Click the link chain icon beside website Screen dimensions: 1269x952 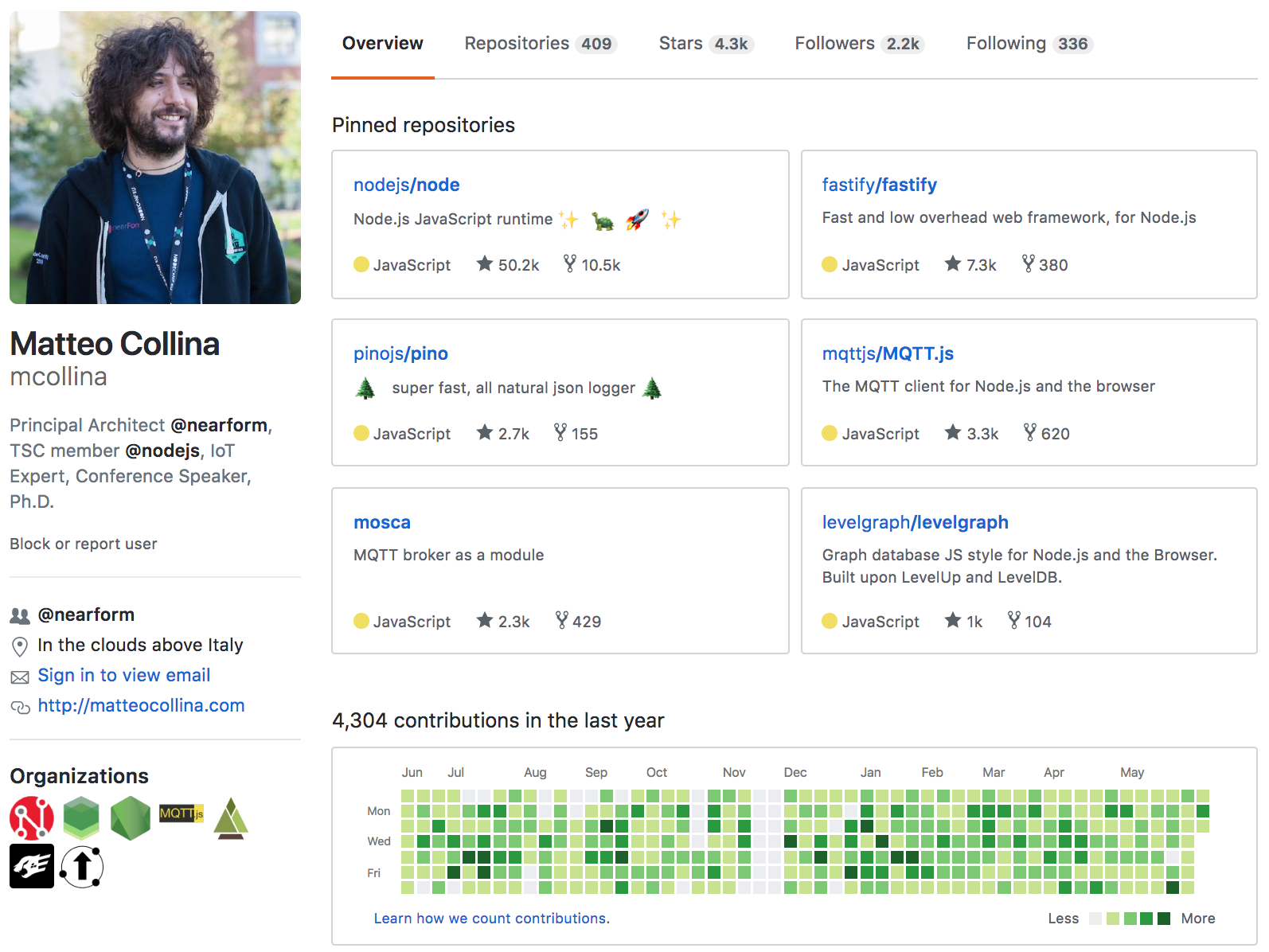point(20,707)
